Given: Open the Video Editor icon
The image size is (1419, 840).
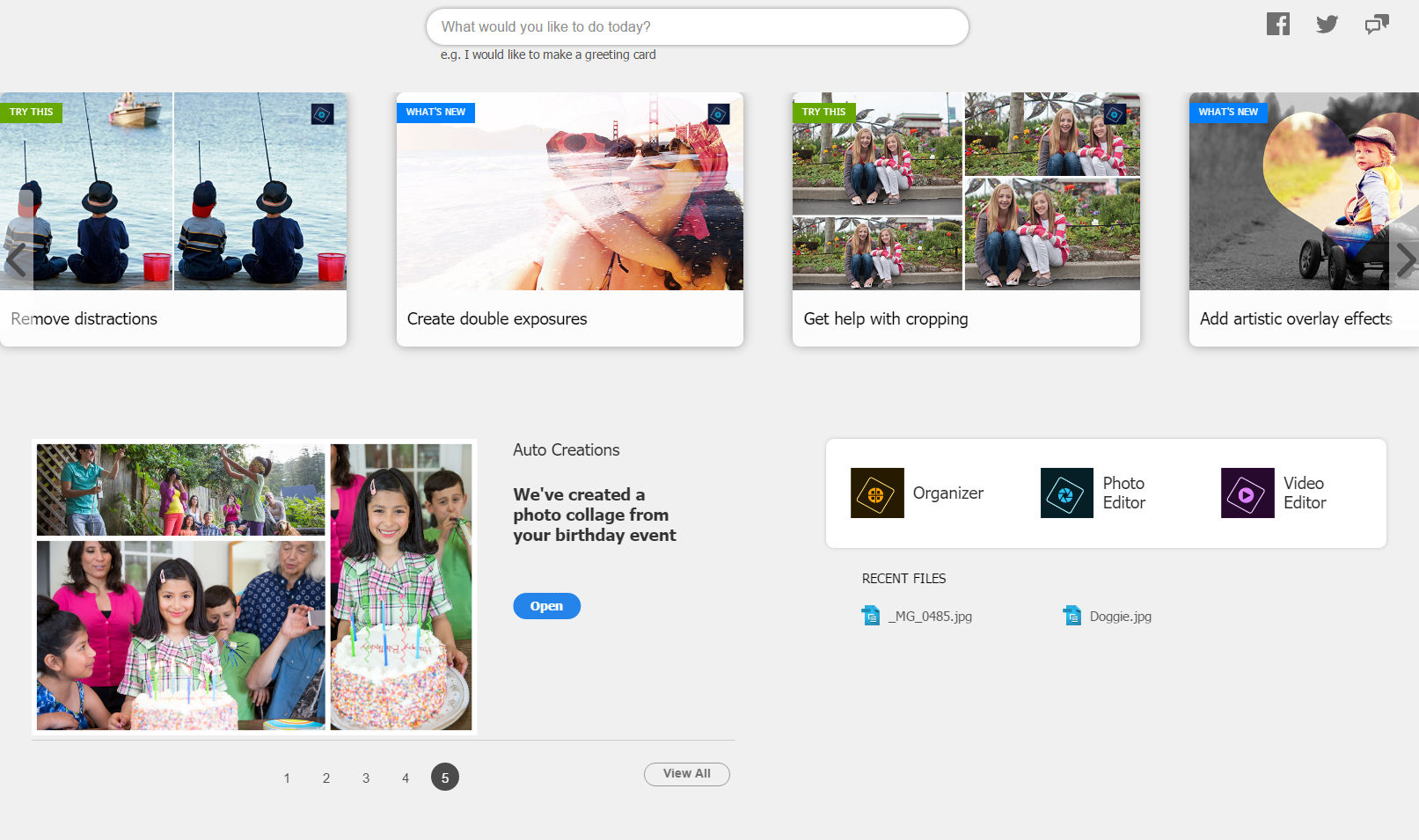Looking at the screenshot, I should tap(1246, 493).
